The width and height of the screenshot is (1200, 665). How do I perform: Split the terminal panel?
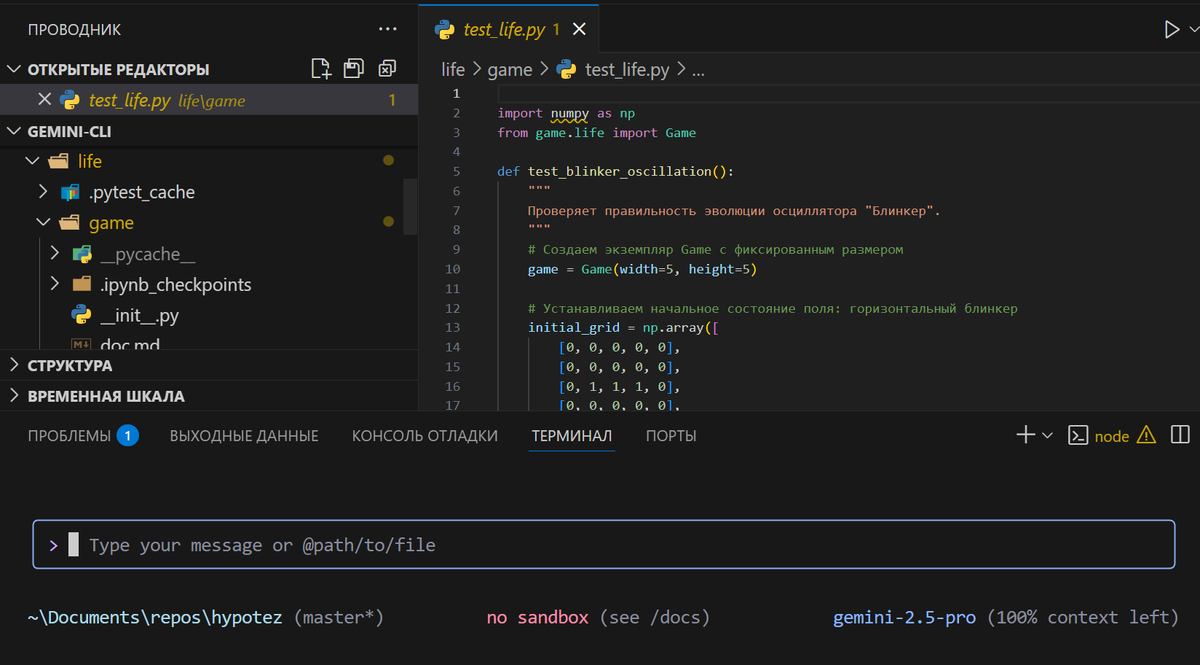click(x=1180, y=435)
